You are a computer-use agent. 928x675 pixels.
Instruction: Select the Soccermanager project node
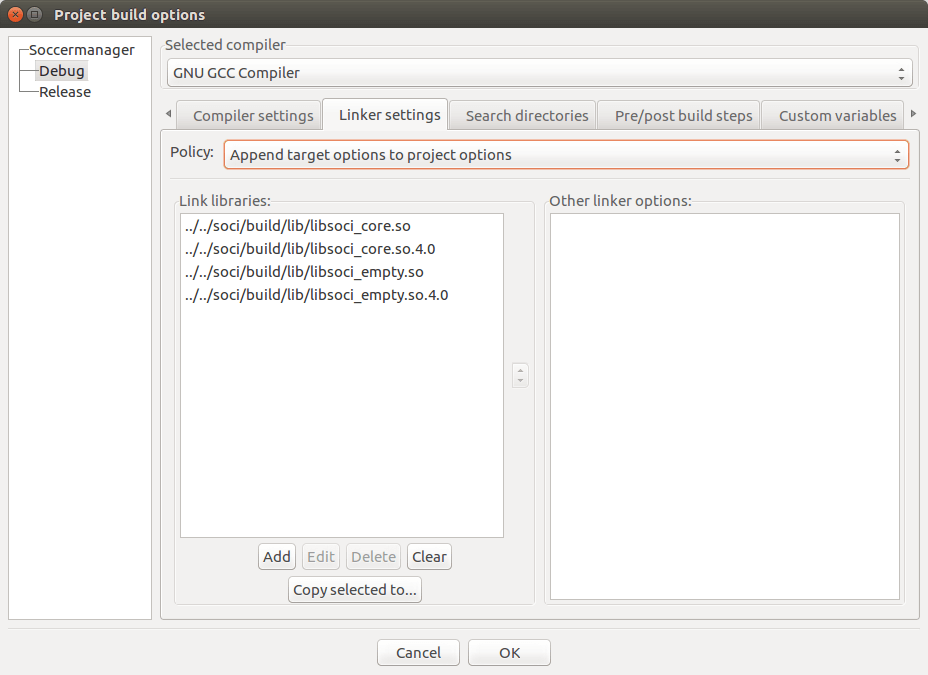(81, 50)
